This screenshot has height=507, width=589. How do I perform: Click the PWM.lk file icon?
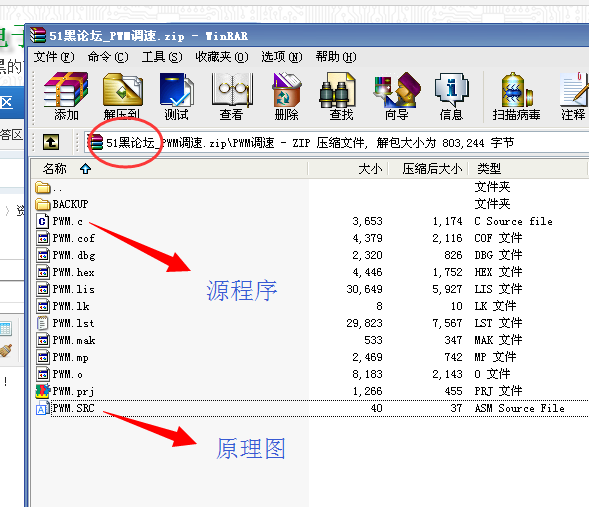(42, 306)
